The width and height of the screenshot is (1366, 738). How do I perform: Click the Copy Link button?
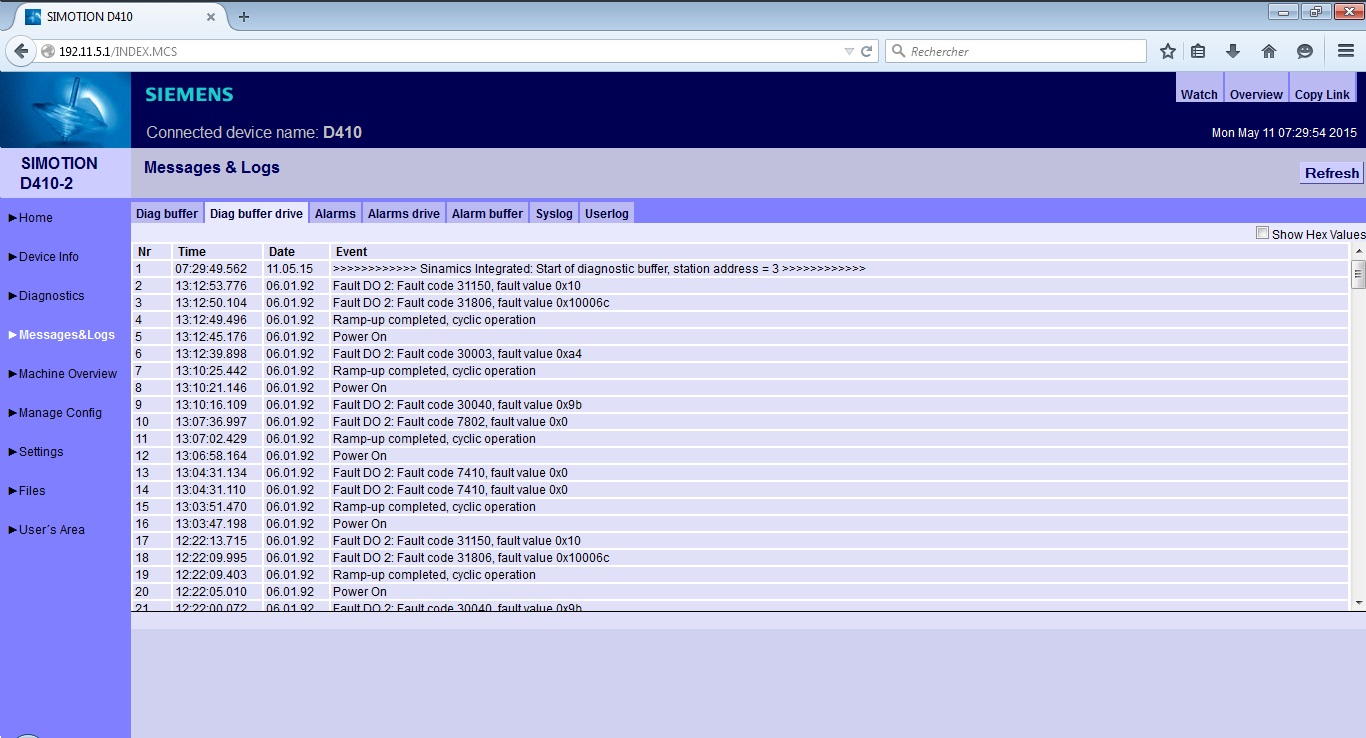click(x=1322, y=88)
